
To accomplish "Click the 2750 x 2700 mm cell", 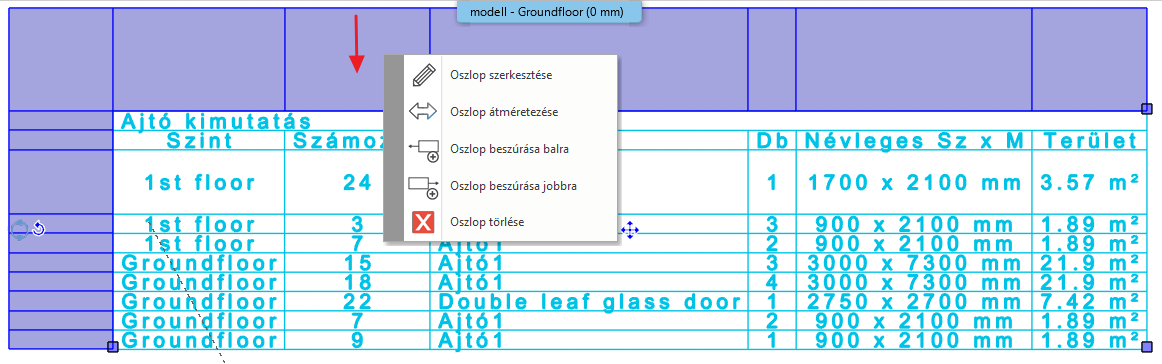I will [x=914, y=302].
